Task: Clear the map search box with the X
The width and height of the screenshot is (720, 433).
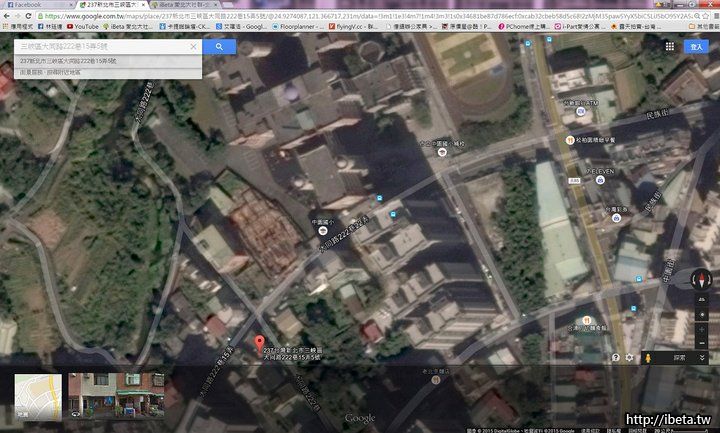Action: (193, 46)
